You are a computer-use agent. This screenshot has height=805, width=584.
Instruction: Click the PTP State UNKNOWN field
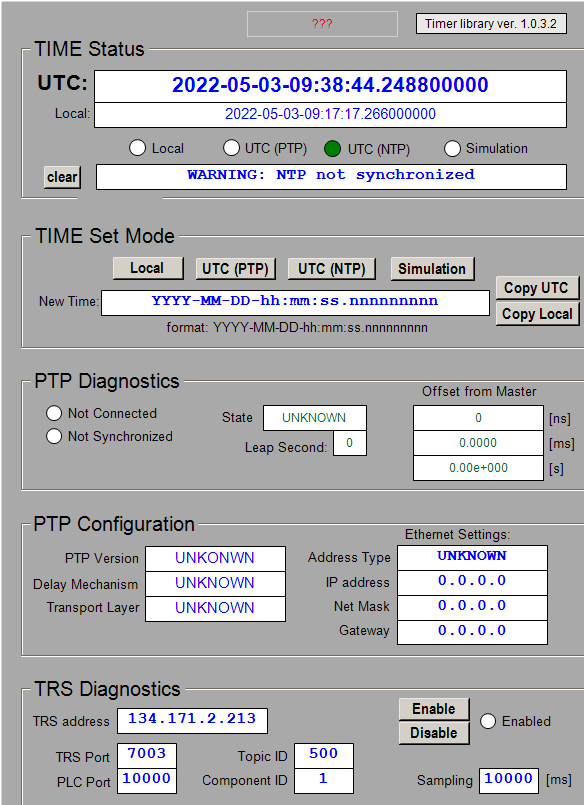click(x=315, y=418)
